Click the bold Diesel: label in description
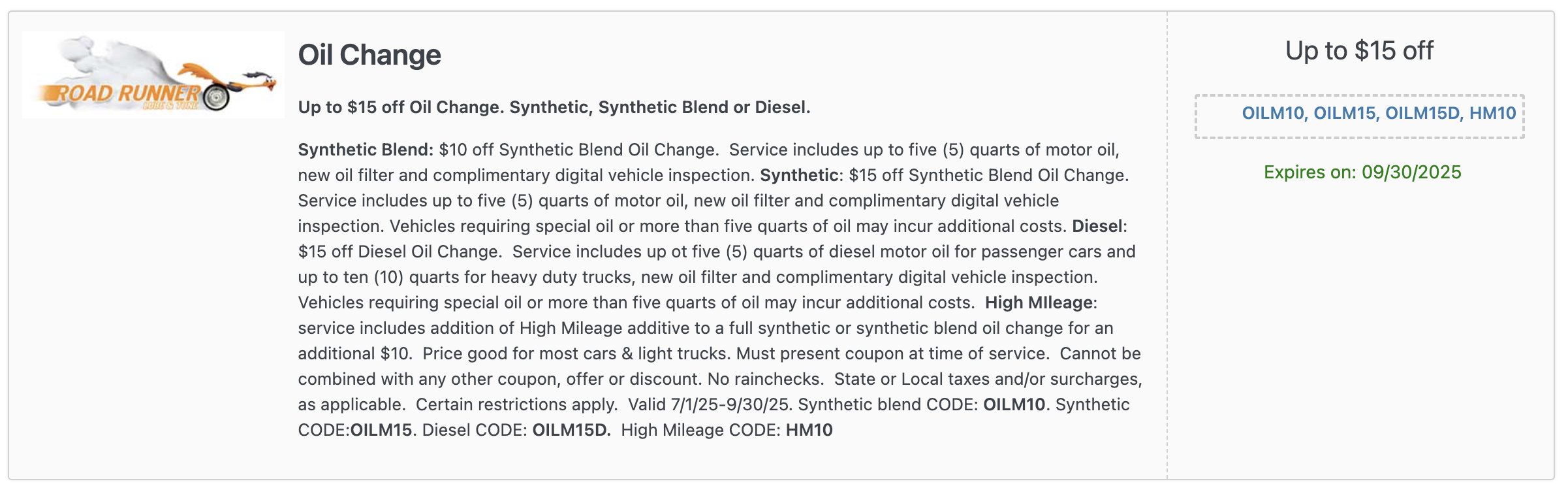This screenshot has width=1568, height=490. point(1099,226)
